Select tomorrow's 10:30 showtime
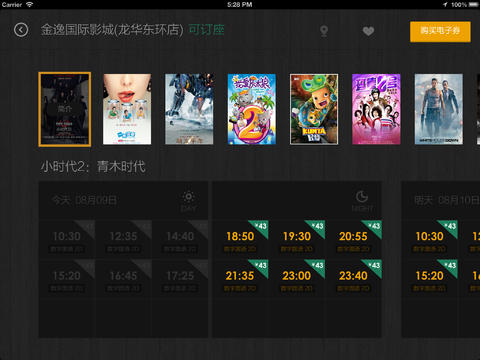The height and width of the screenshot is (360, 480). pyautogui.click(x=430, y=239)
